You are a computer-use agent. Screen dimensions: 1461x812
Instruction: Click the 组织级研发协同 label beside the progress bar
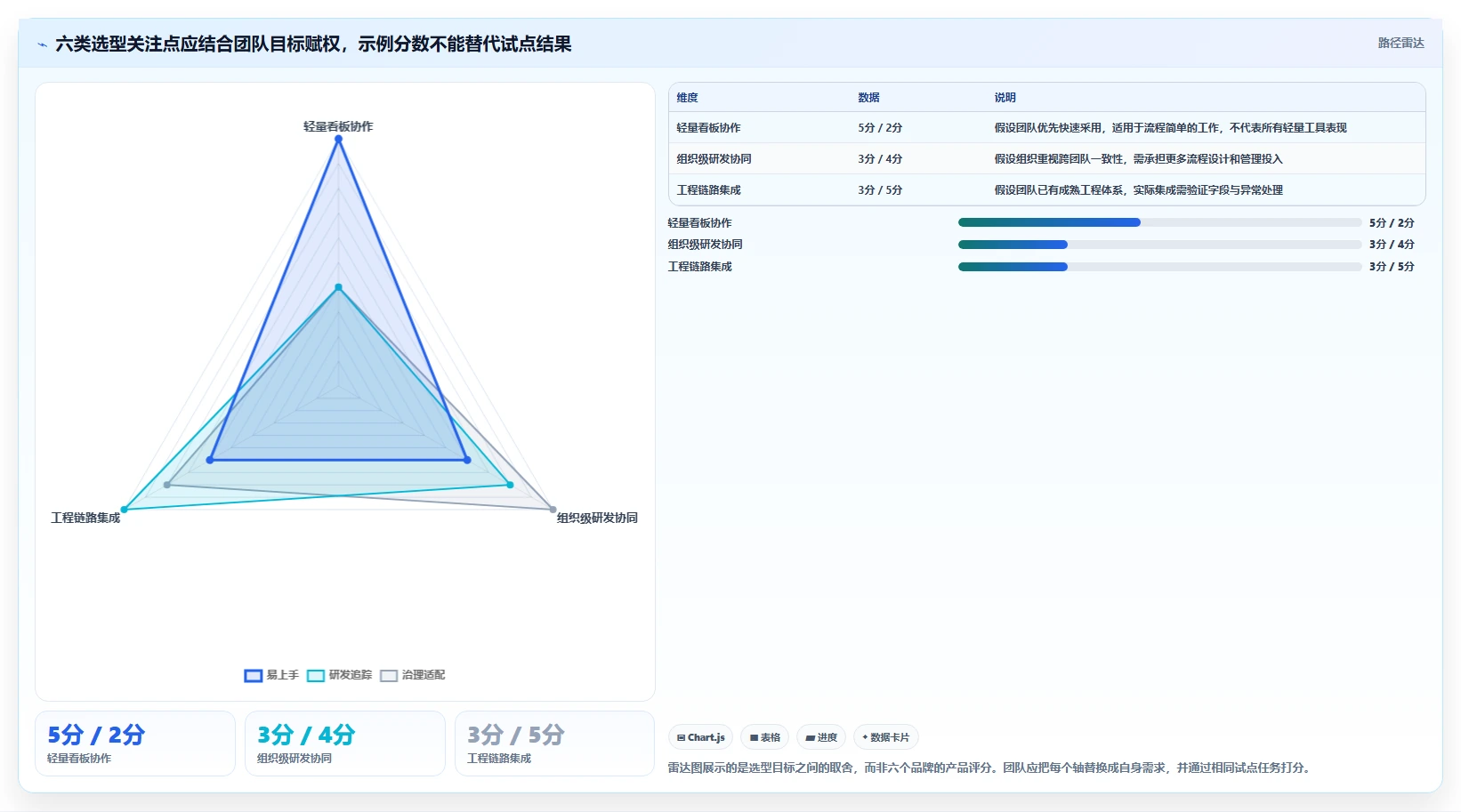(705, 245)
